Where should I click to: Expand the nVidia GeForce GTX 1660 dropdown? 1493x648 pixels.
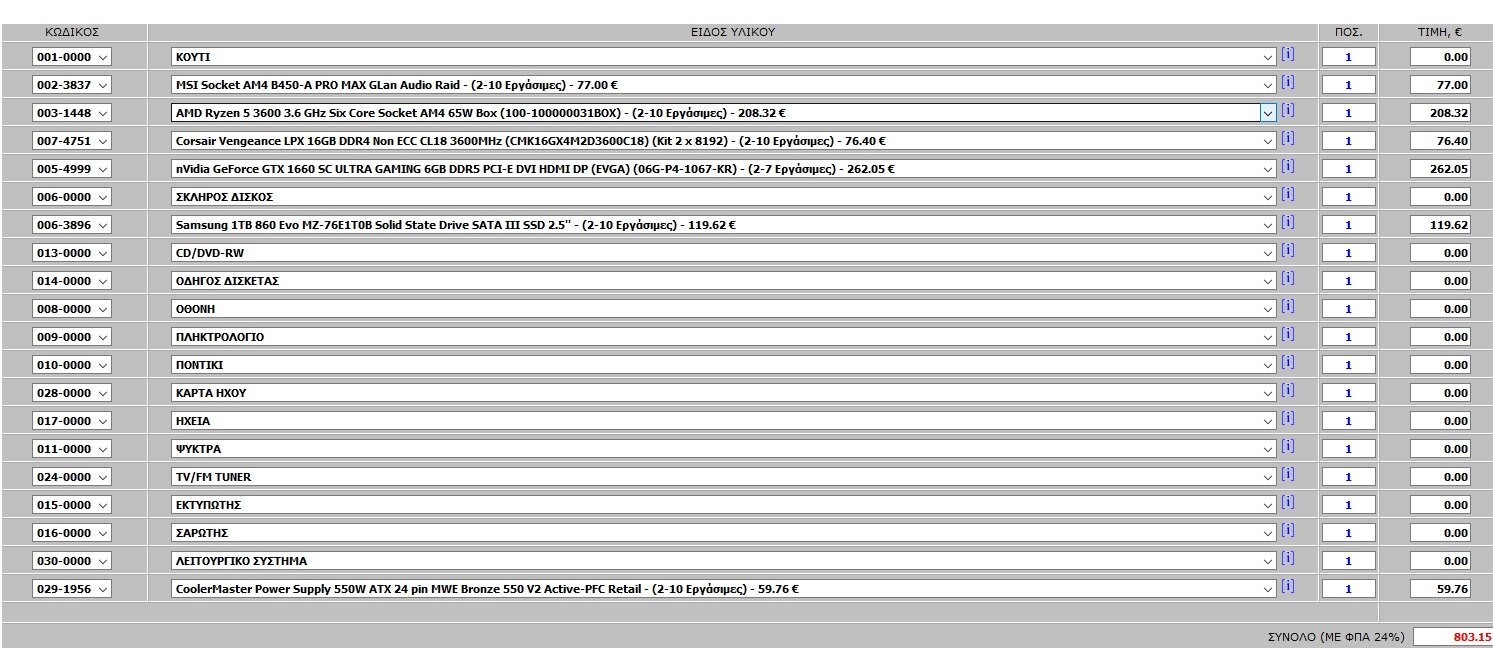(x=724, y=169)
